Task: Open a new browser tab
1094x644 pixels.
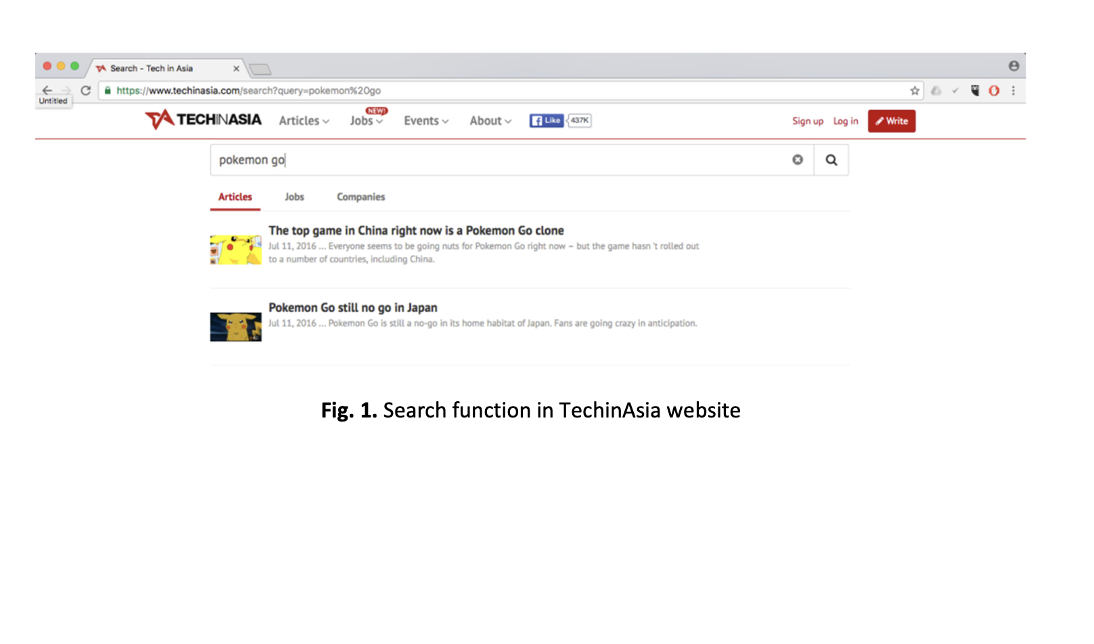Action: pos(260,69)
